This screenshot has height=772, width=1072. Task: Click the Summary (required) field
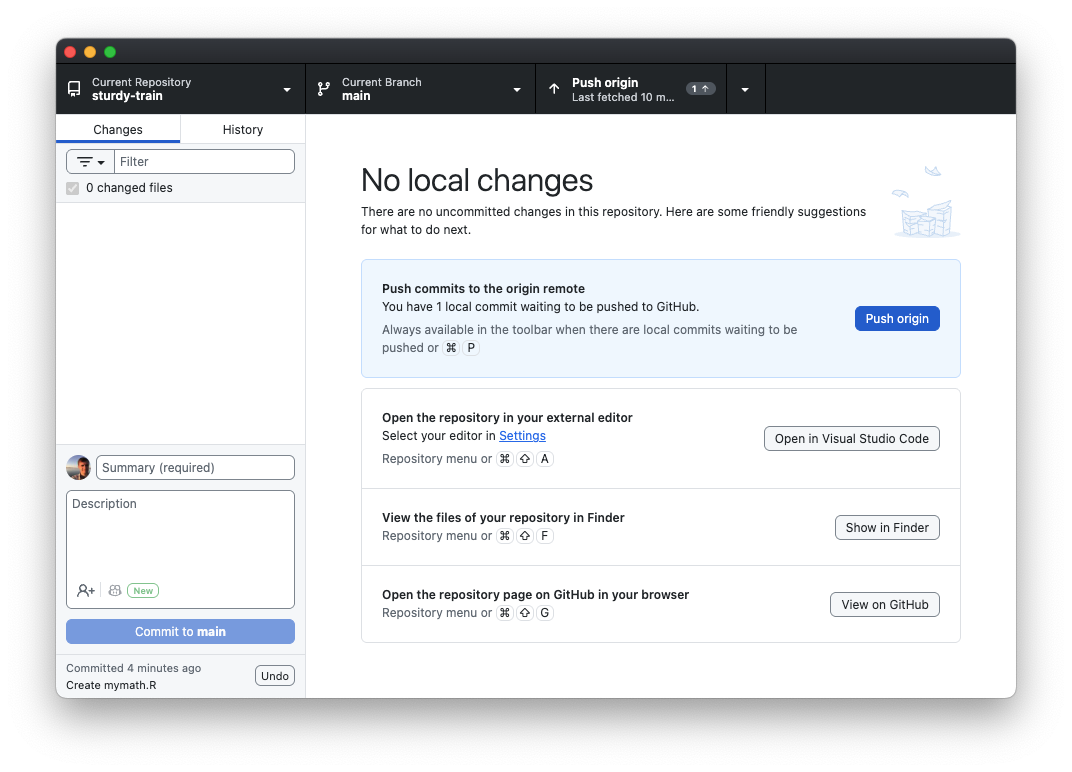[x=196, y=468]
